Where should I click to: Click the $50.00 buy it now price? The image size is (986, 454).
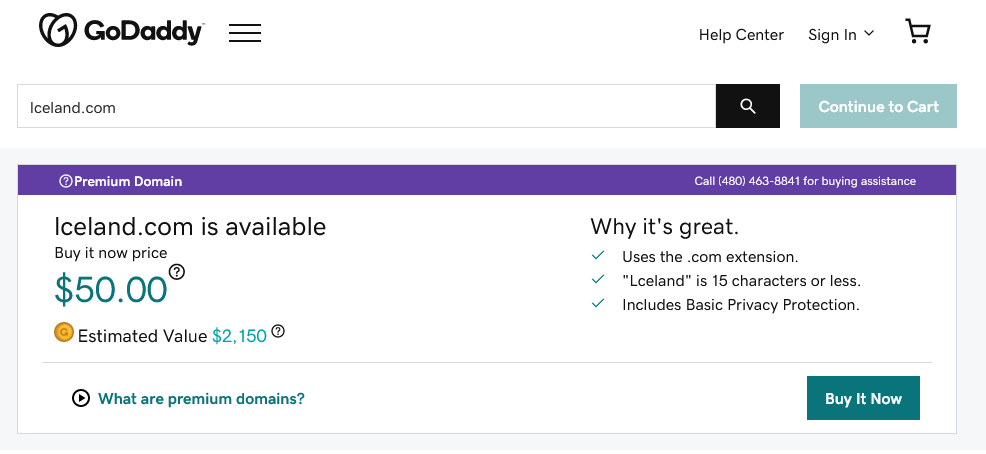(111, 290)
